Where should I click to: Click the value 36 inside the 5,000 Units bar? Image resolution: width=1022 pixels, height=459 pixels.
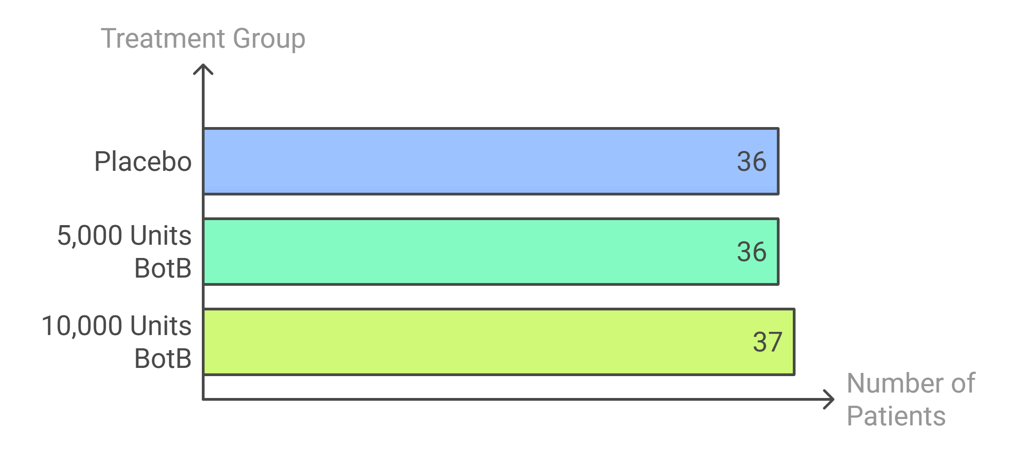(x=751, y=251)
